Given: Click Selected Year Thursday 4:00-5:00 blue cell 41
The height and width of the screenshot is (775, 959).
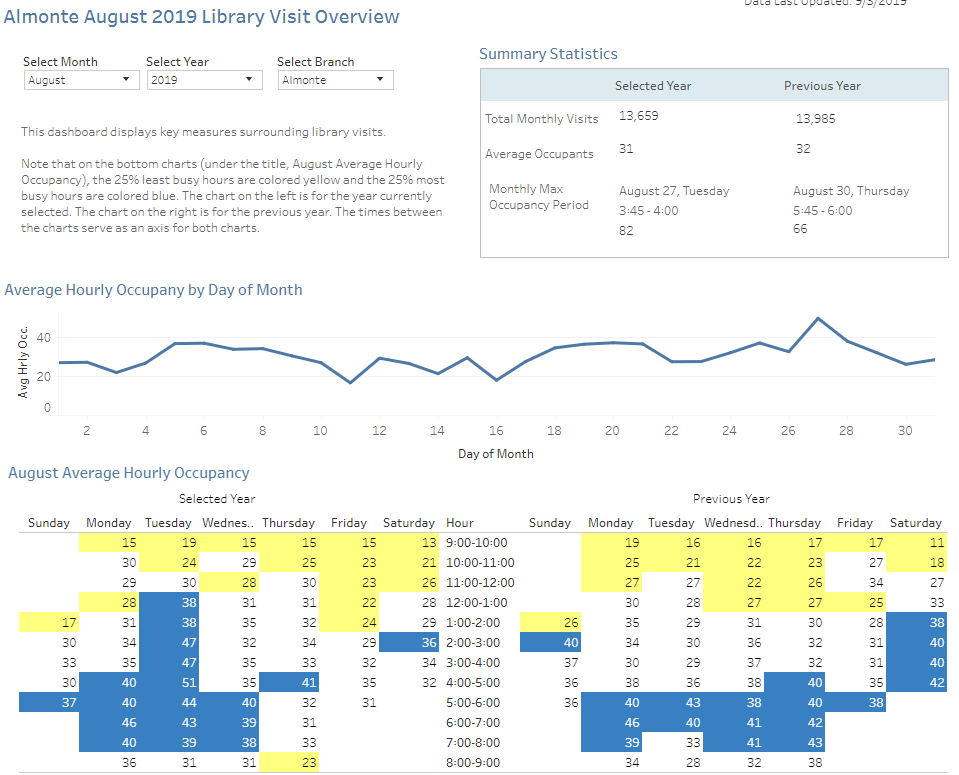Looking at the screenshot, I should coord(289,683).
